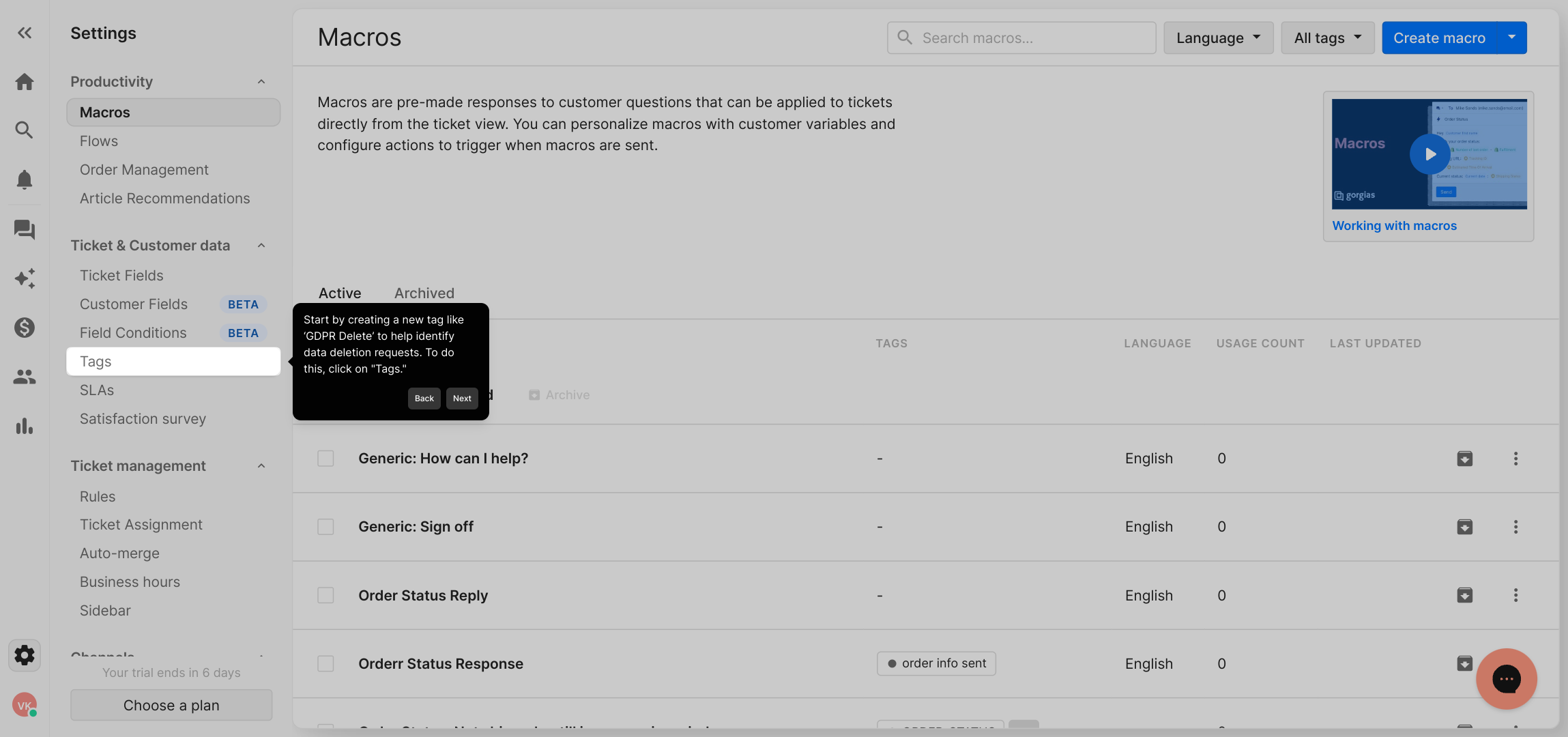The width and height of the screenshot is (1568, 737).
Task: Open statistics bar chart icon
Action: (25, 427)
